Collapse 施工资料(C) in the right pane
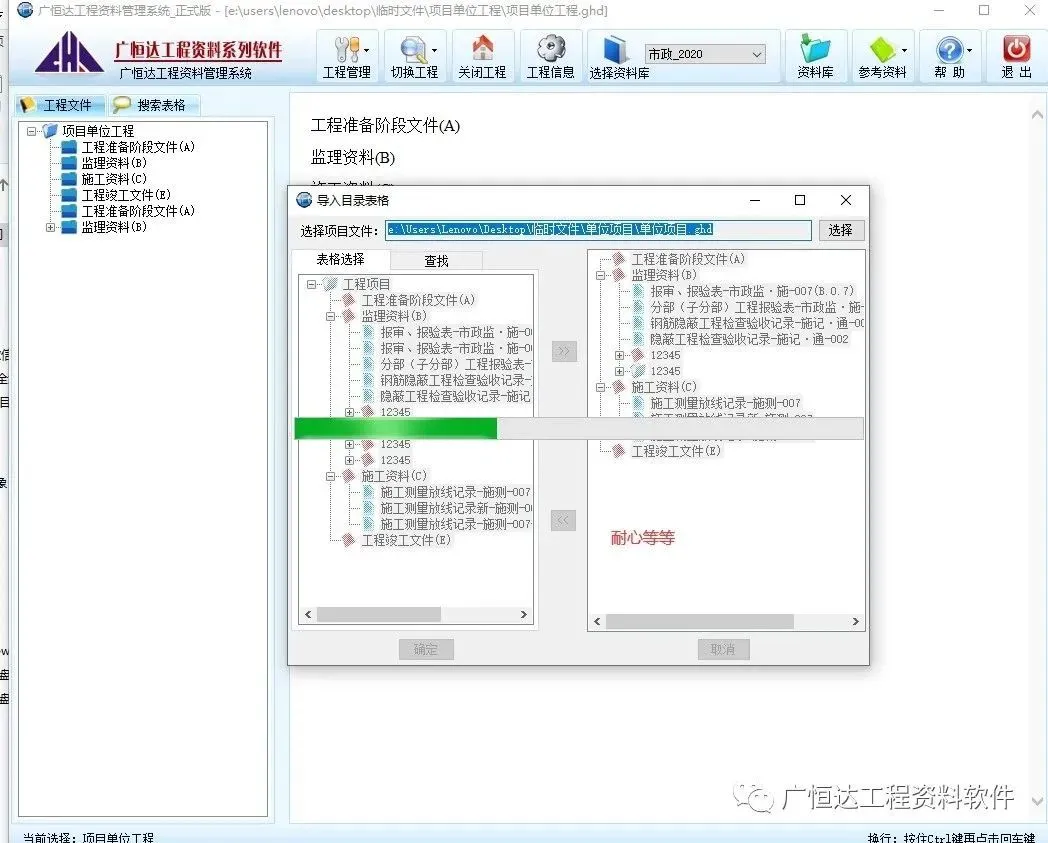1048x843 pixels. pos(600,387)
